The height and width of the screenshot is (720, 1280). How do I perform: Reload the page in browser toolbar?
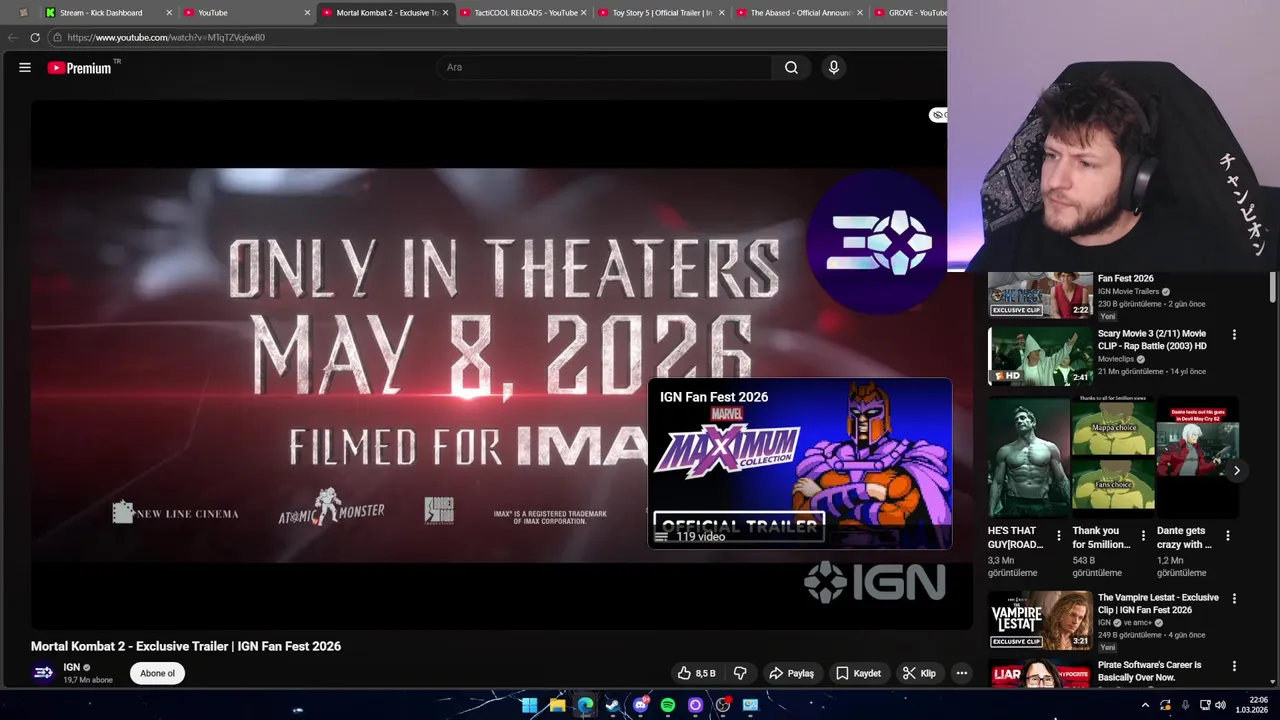pos(35,37)
